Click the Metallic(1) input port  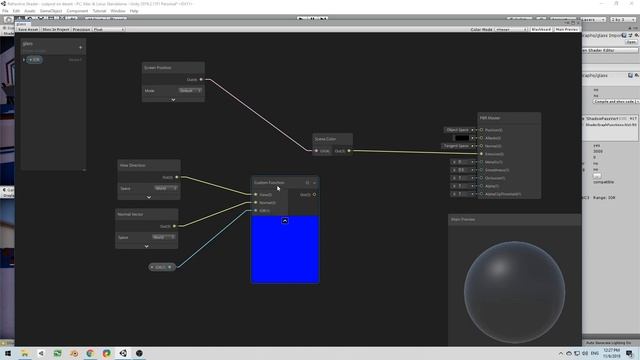point(481,162)
